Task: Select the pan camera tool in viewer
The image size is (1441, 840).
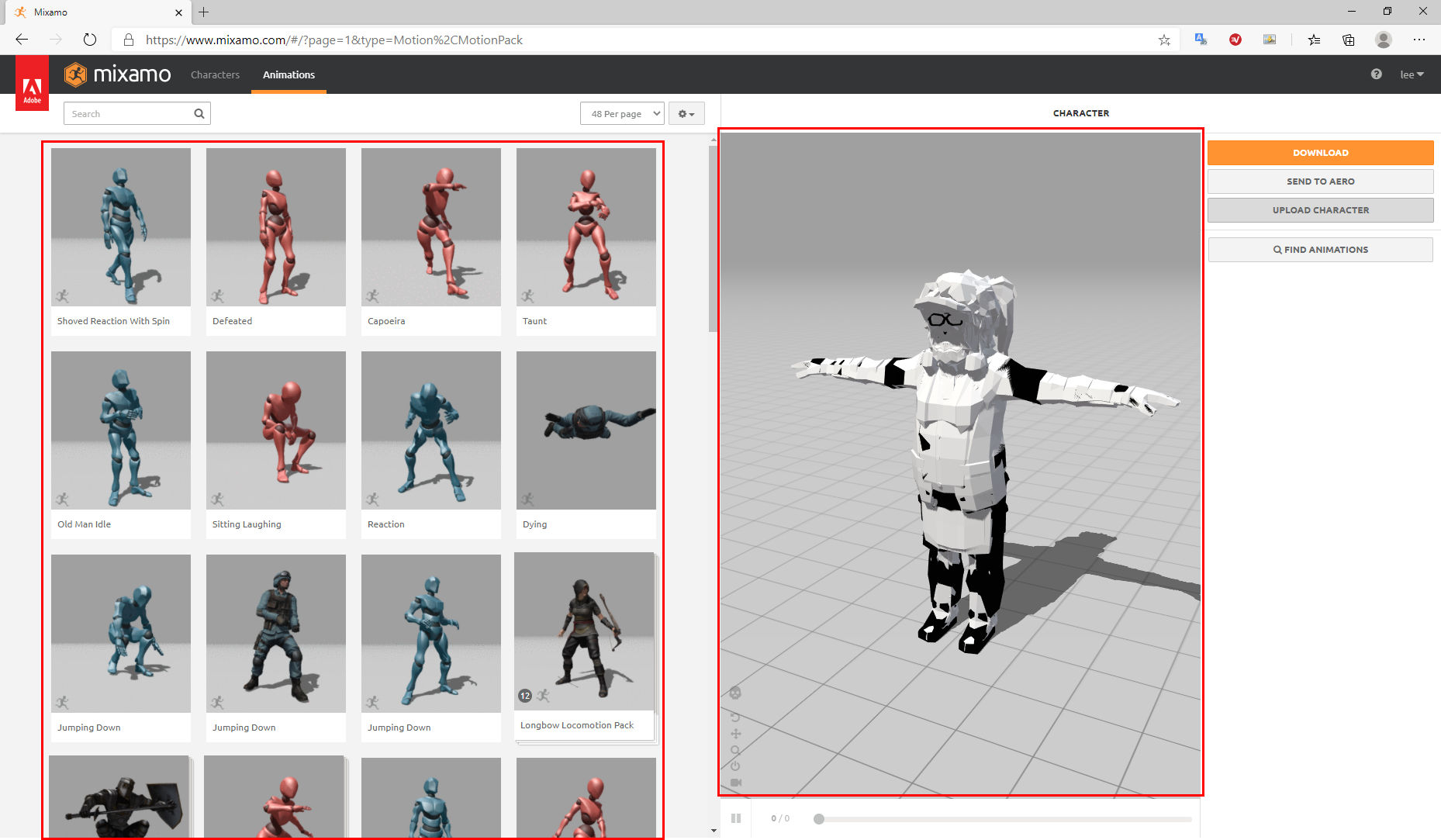Action: tap(735, 734)
